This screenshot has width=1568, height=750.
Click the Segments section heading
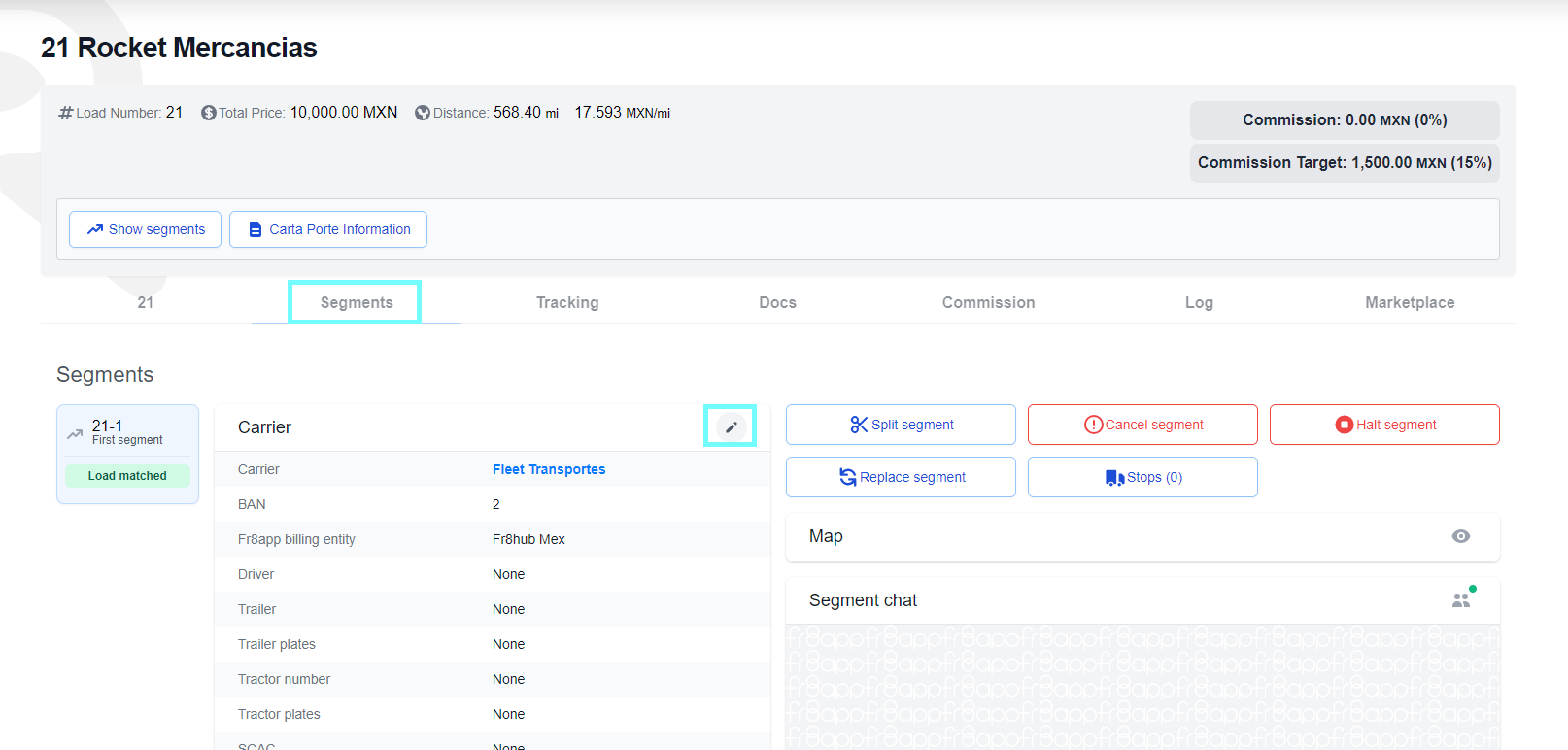[x=105, y=374]
